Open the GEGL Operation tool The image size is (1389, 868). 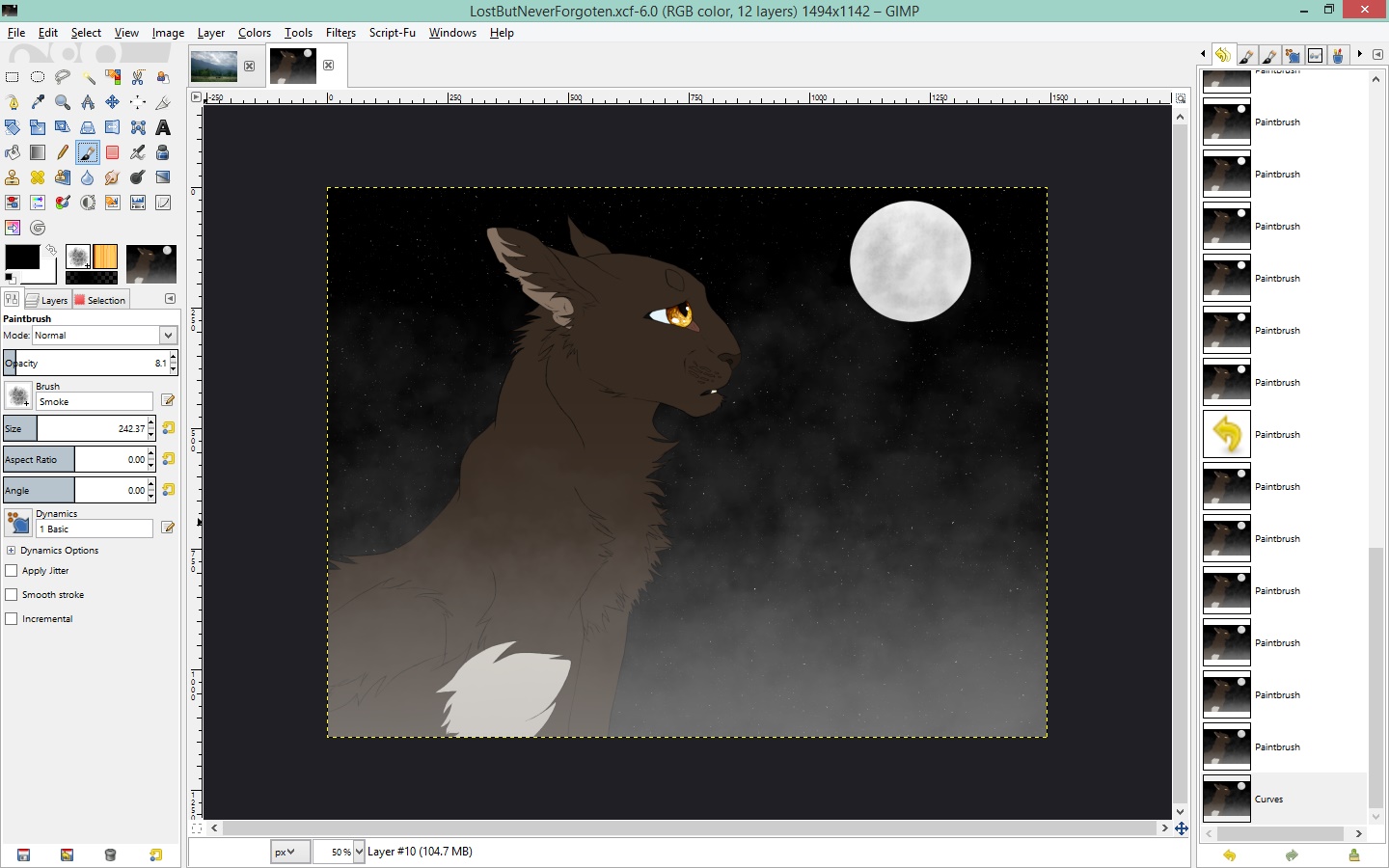(38, 228)
